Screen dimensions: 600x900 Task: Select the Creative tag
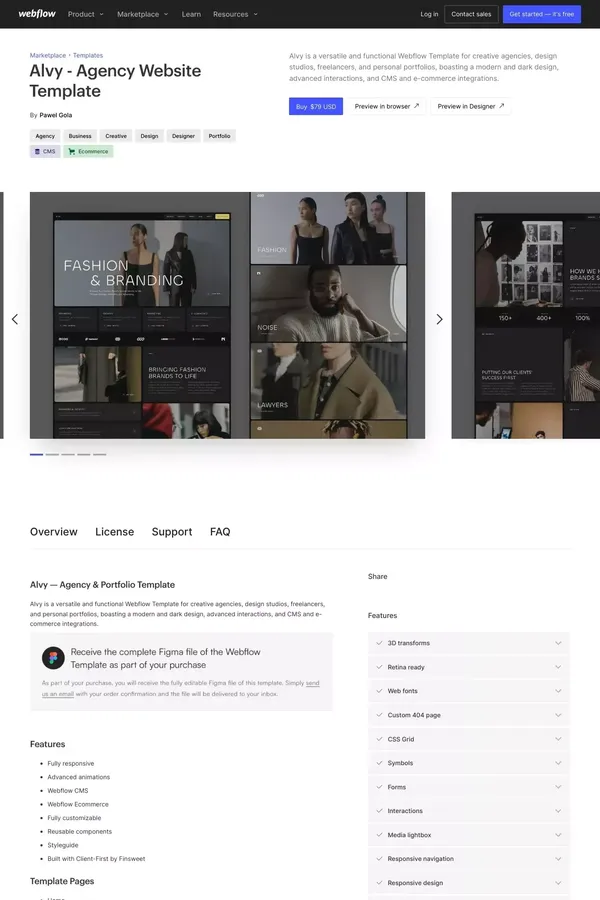116,136
